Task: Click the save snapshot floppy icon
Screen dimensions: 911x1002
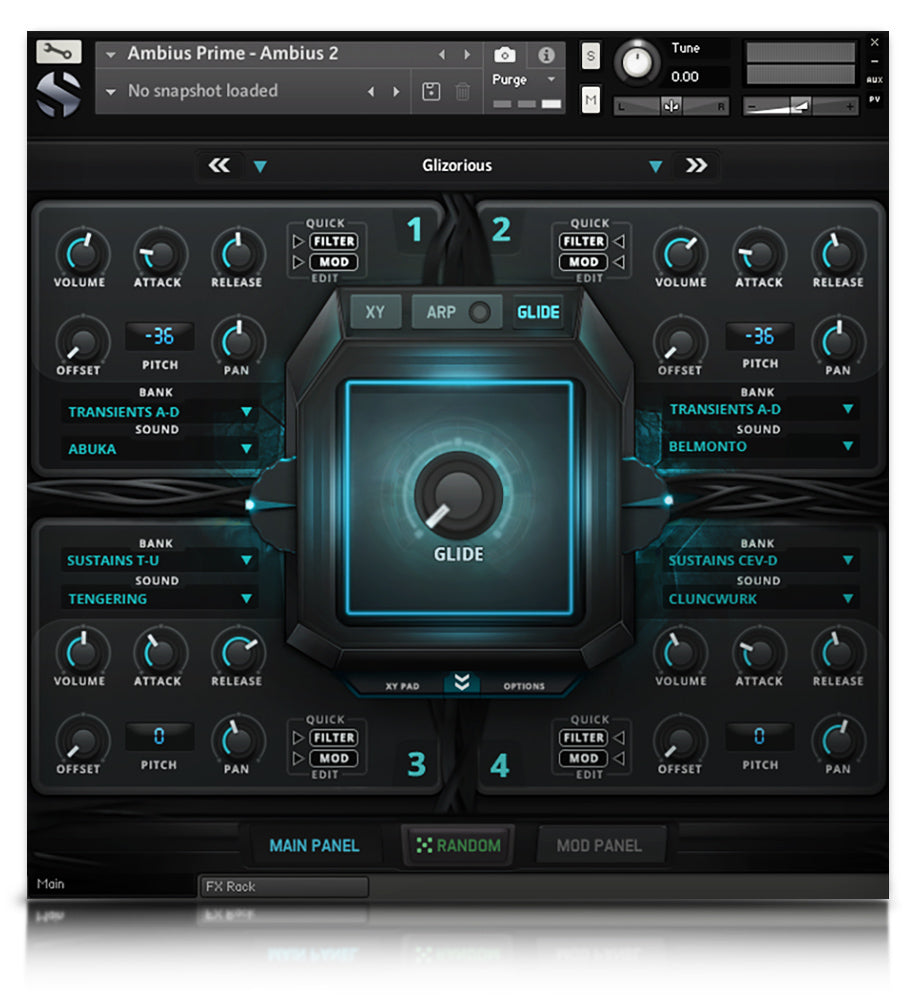Action: click(431, 92)
